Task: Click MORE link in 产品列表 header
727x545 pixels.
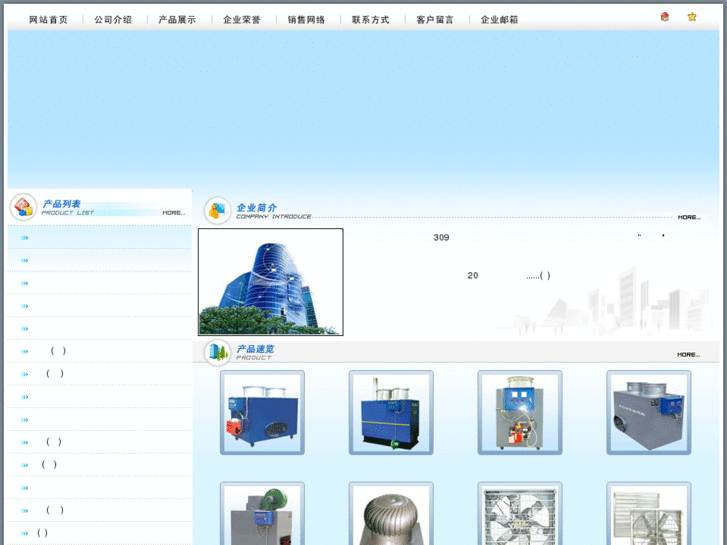Action: tap(174, 213)
